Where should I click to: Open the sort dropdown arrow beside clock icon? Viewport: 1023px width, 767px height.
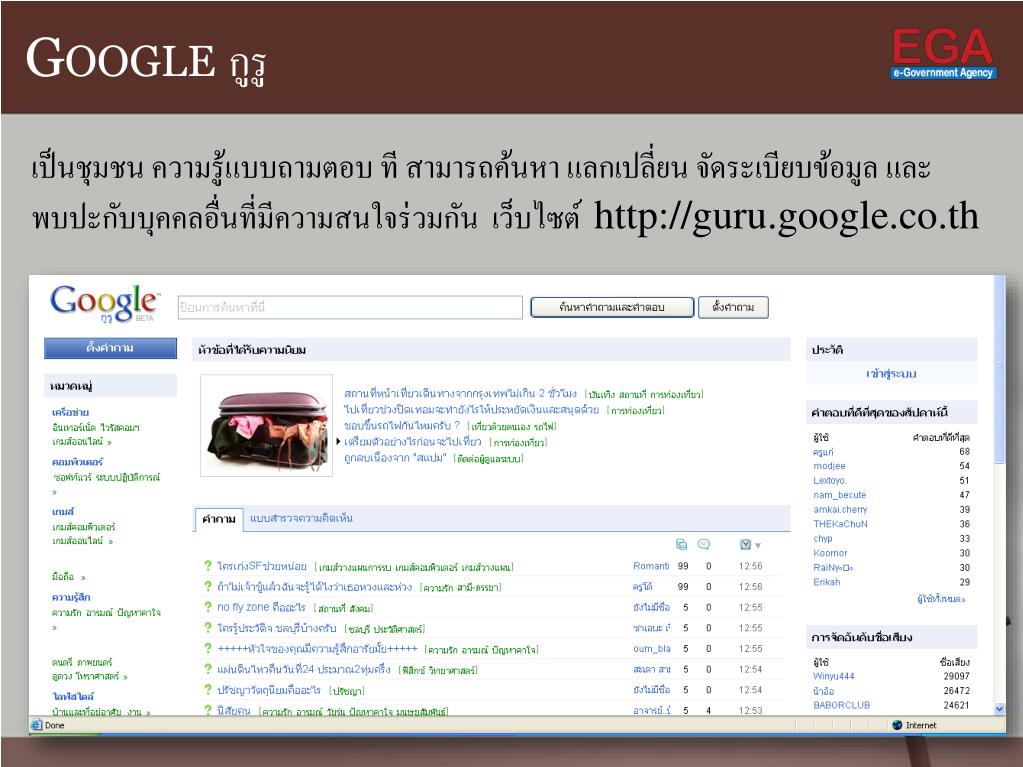point(758,545)
